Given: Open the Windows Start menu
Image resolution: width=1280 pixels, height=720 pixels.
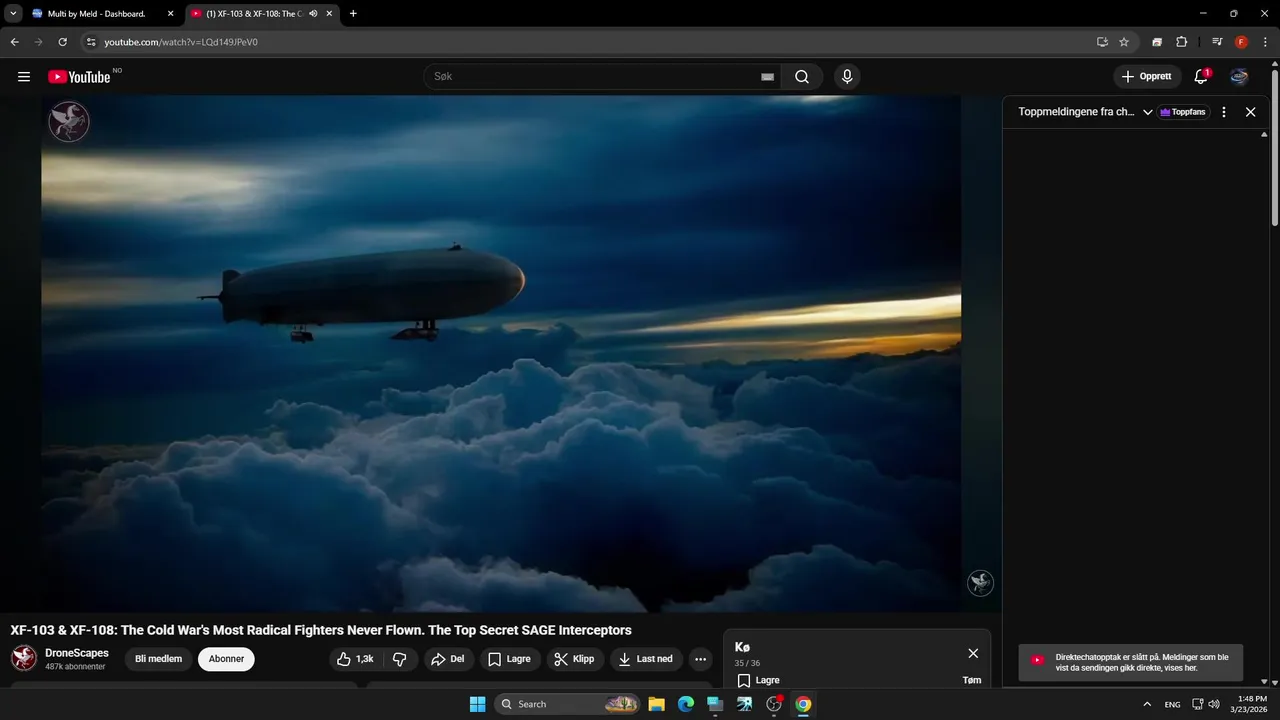Looking at the screenshot, I should tap(477, 704).
